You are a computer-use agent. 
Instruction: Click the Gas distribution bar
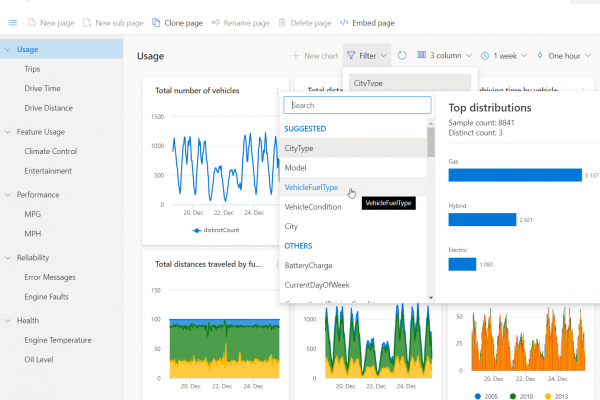tap(515, 175)
